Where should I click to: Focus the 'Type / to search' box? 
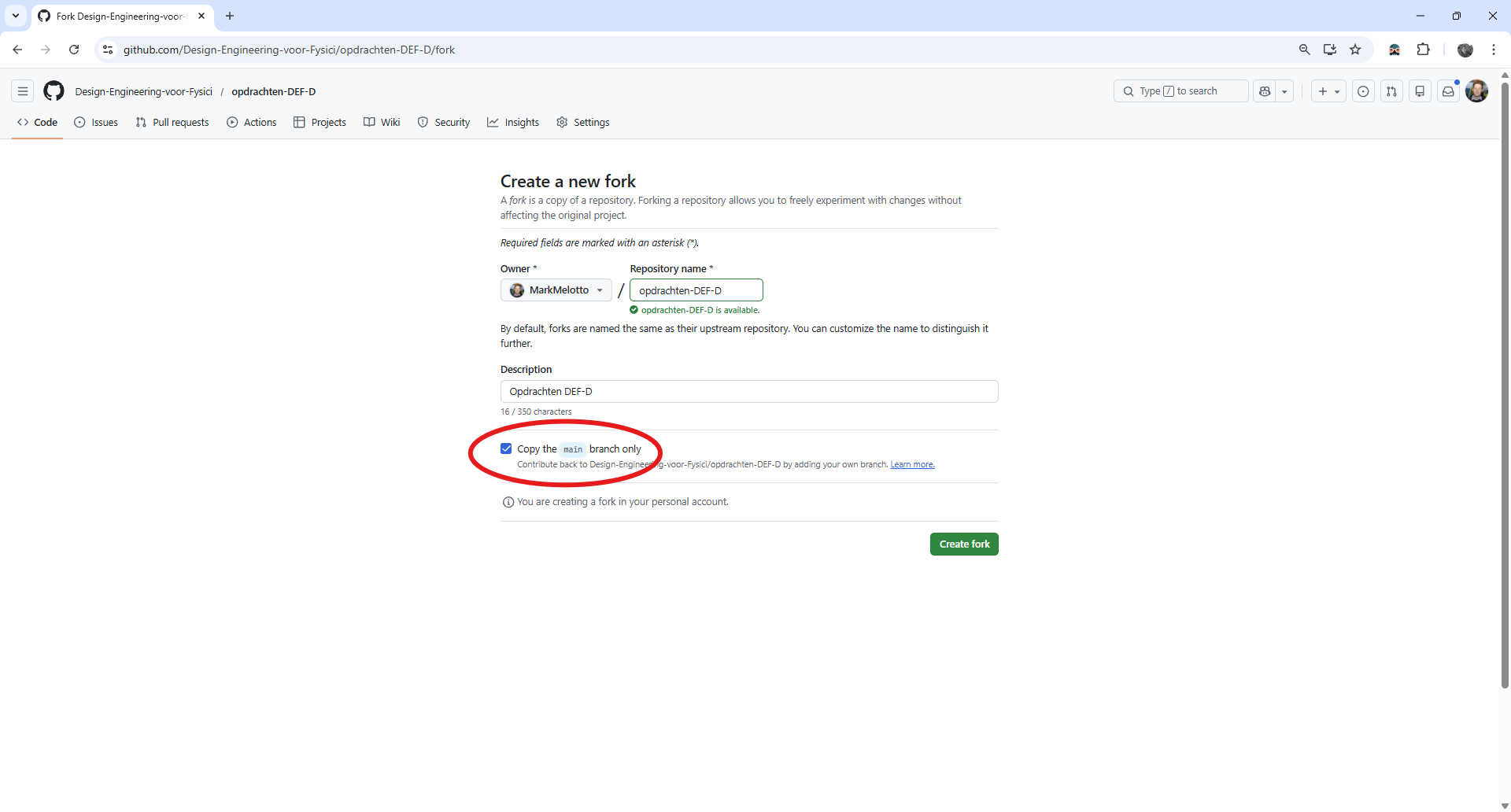pos(1180,91)
